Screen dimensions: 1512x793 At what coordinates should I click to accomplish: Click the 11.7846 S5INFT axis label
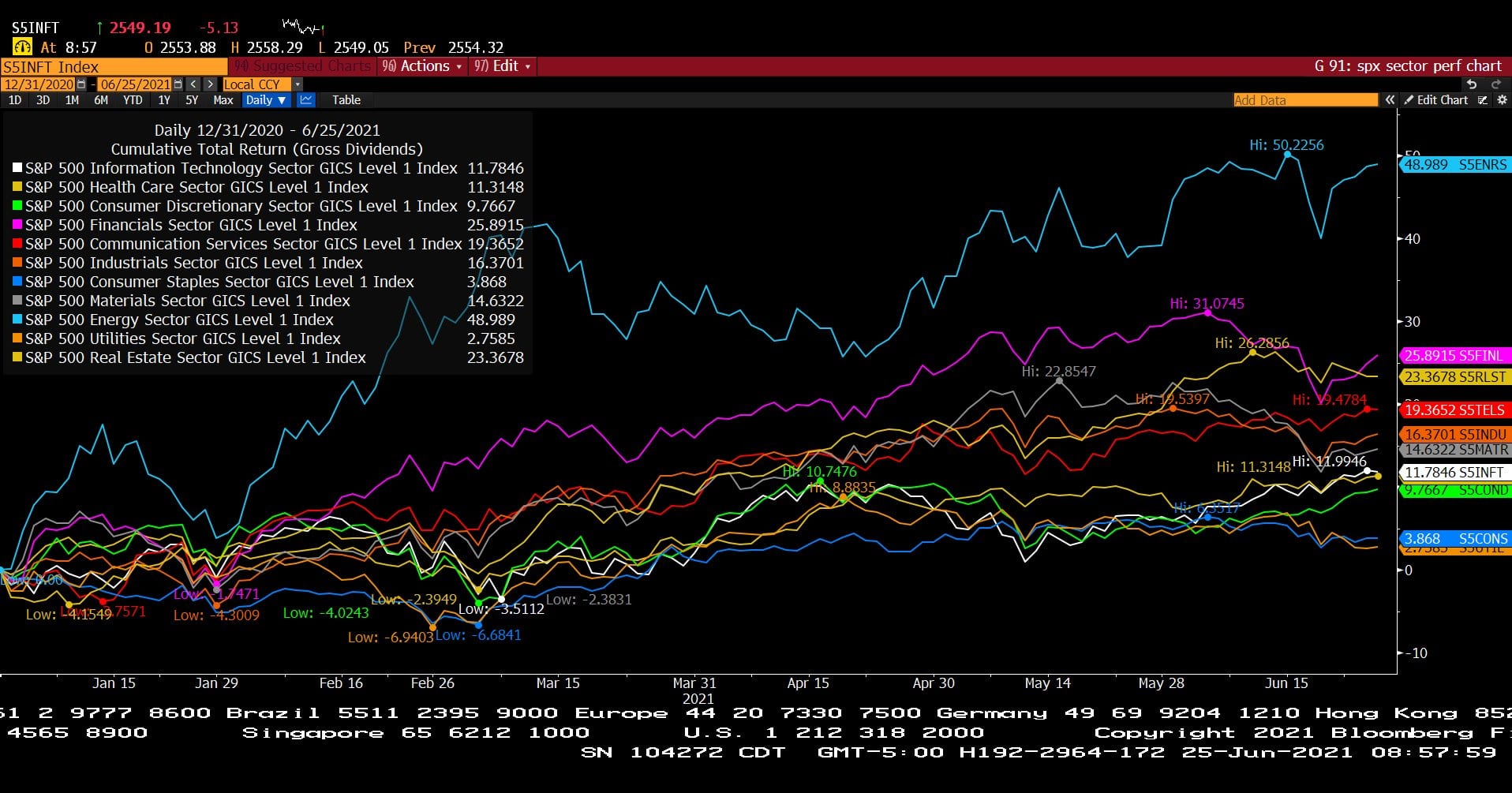coord(1455,473)
